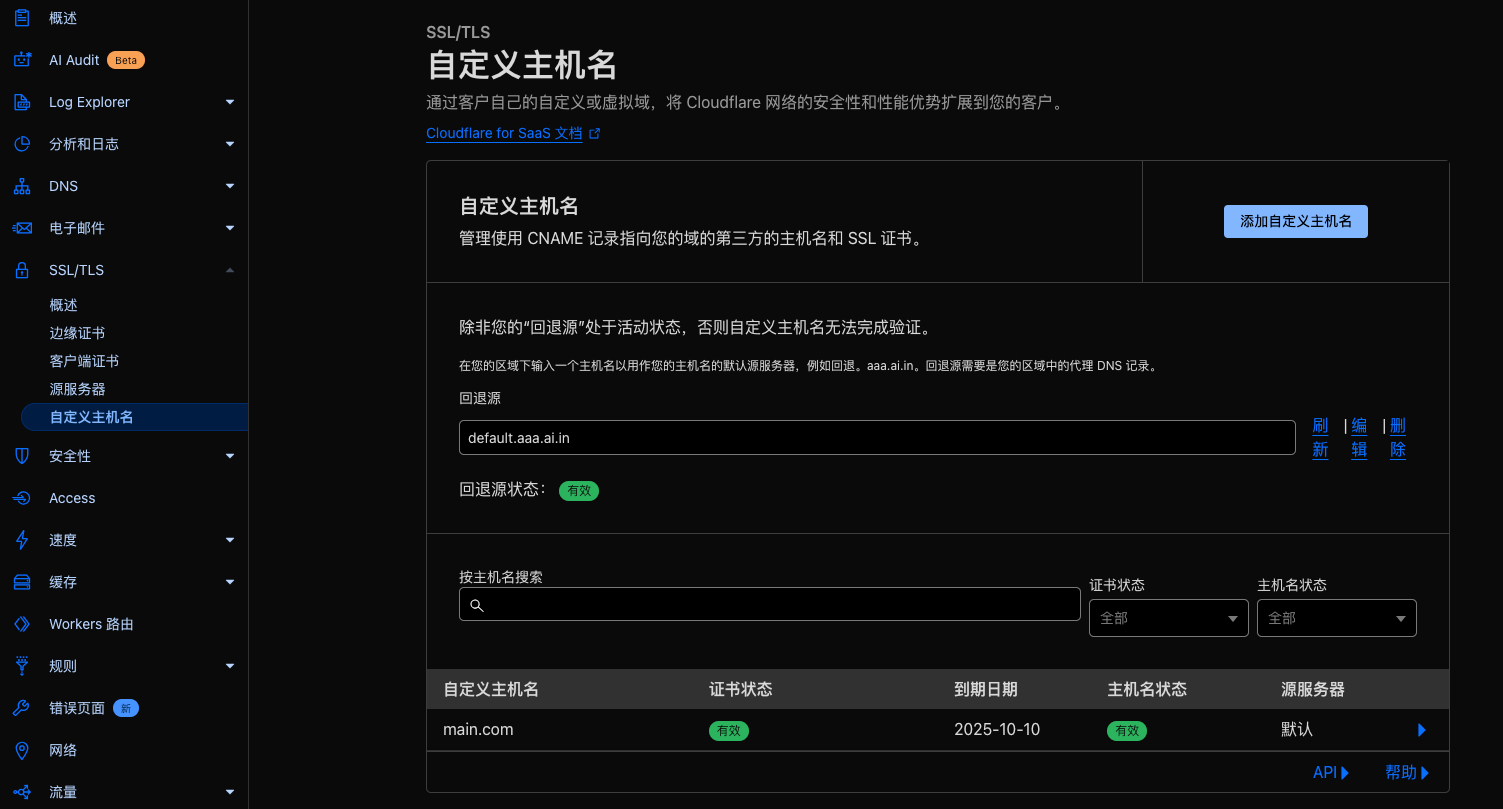Click the 刷新 link for fallback origin
The height and width of the screenshot is (809, 1503).
coord(1320,438)
